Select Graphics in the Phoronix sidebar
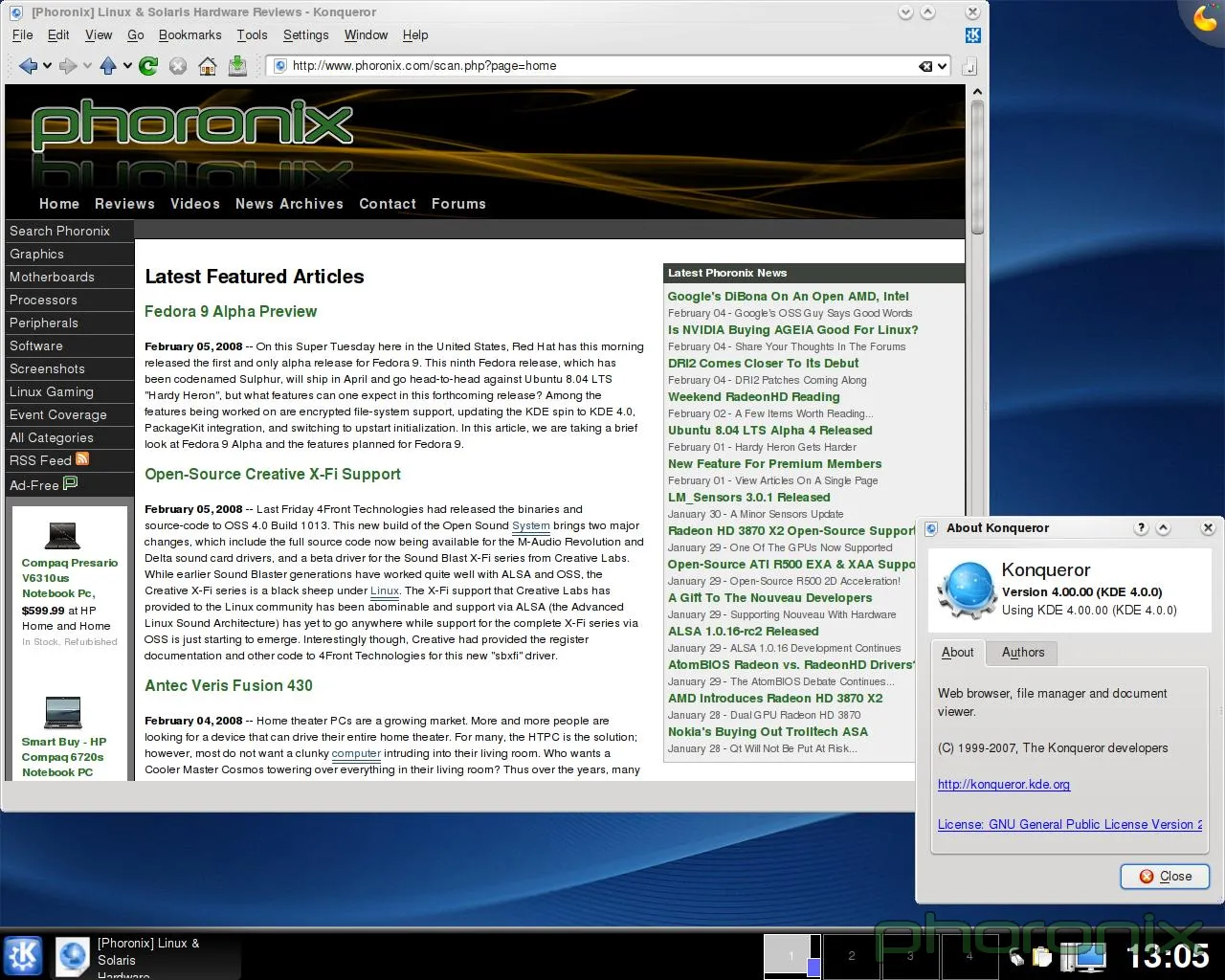Screen dimensions: 1225x980 (69, 254)
